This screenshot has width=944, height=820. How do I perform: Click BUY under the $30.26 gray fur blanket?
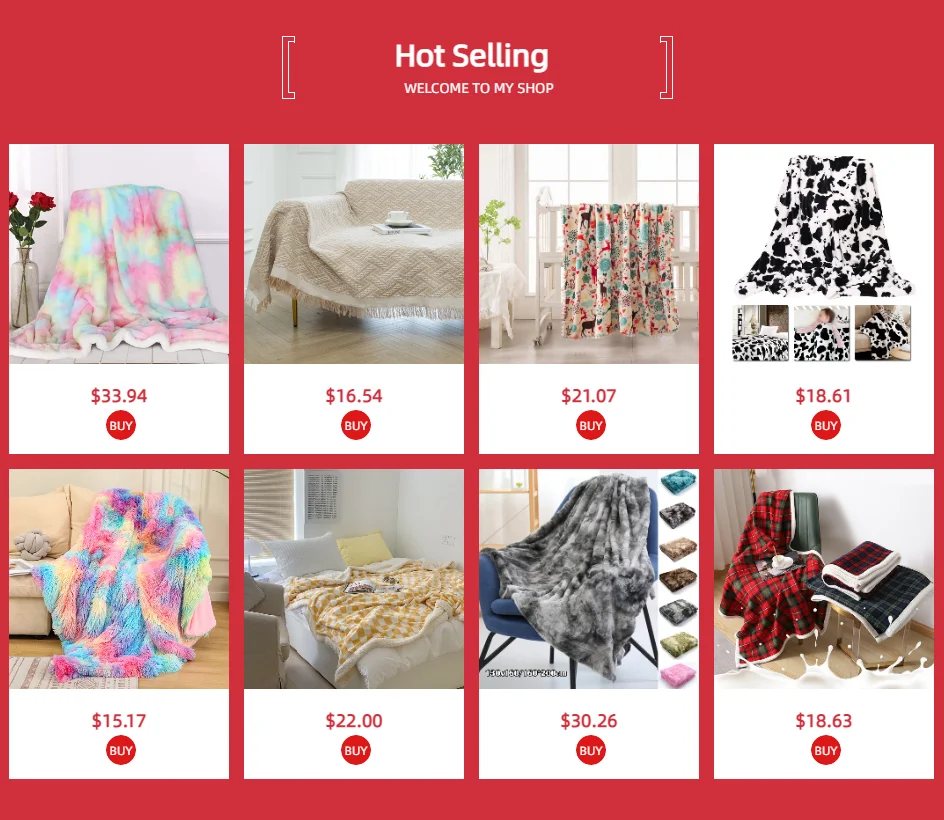point(590,751)
